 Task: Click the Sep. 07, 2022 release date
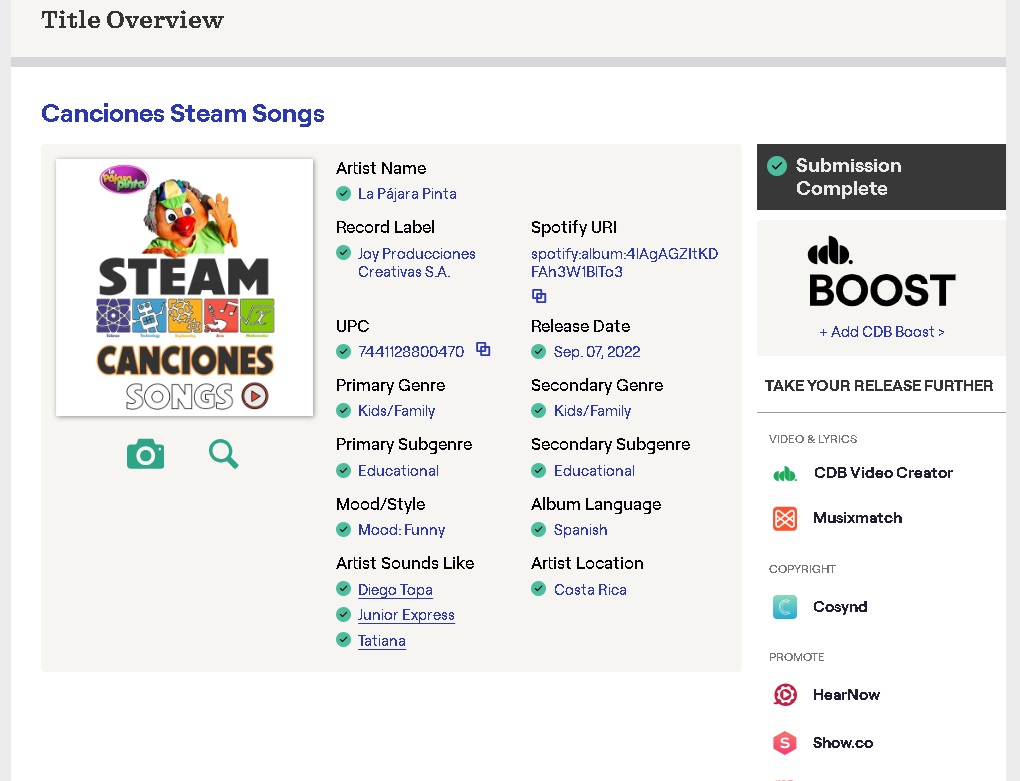[597, 352]
